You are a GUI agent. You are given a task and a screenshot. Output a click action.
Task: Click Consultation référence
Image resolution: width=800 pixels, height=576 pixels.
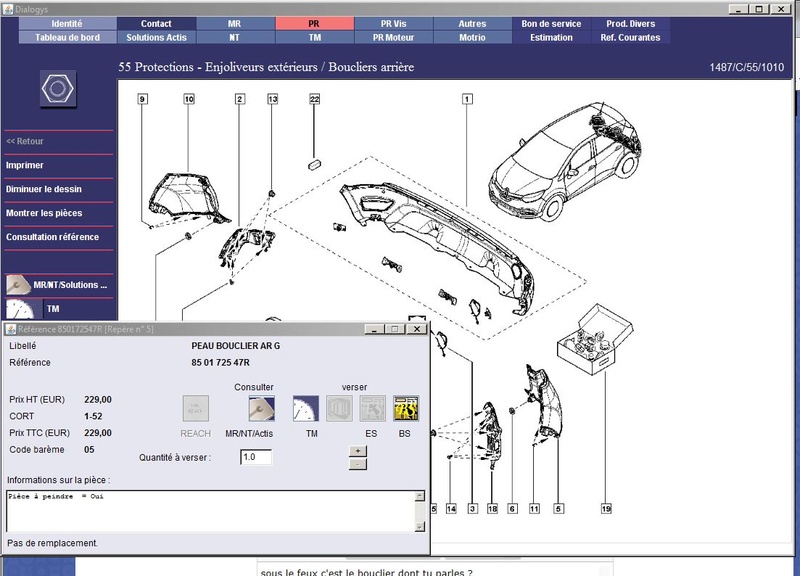53,237
